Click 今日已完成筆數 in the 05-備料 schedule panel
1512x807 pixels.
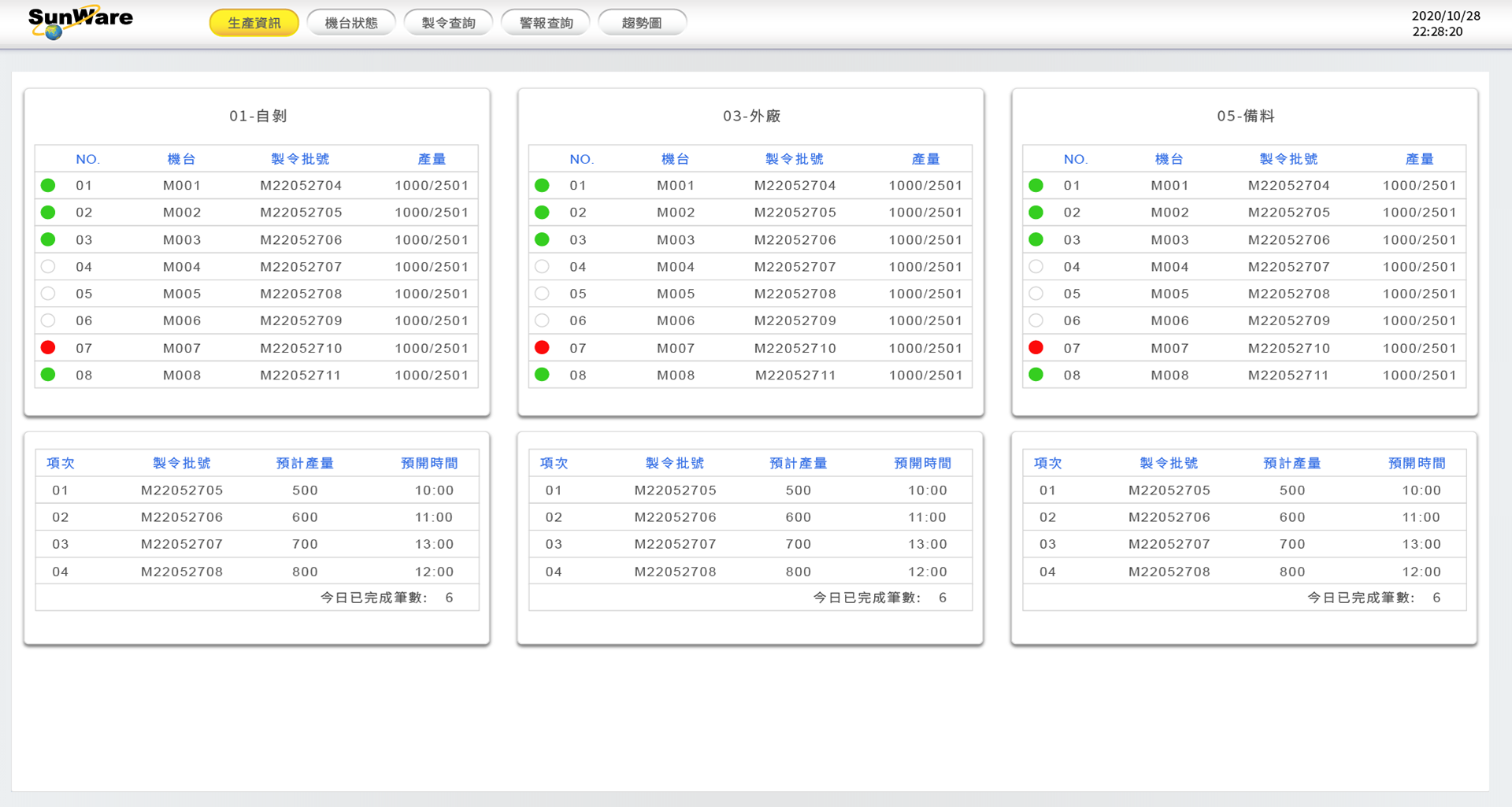(1362, 598)
